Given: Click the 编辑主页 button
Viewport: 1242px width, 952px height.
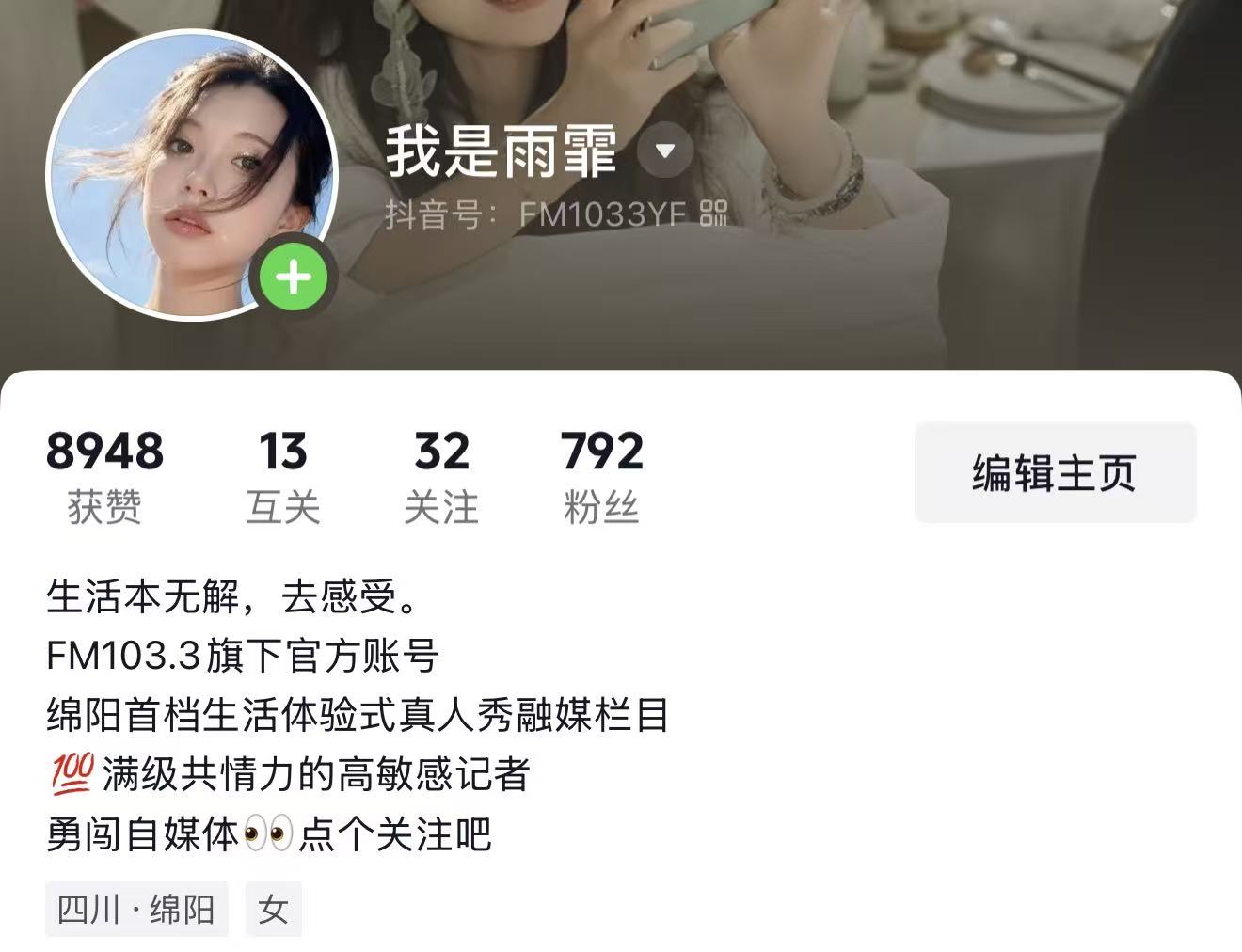Looking at the screenshot, I should 1055,472.
